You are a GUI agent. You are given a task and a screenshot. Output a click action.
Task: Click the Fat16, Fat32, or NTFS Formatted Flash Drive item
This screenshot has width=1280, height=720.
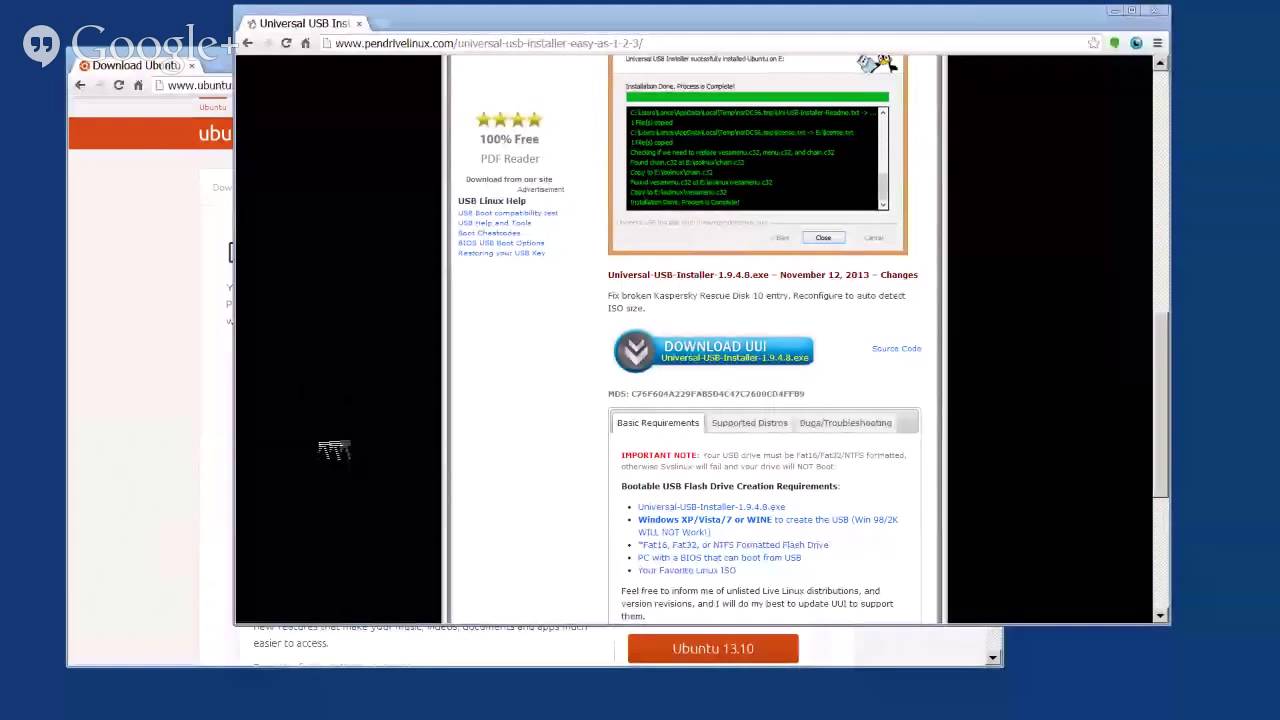(x=733, y=545)
